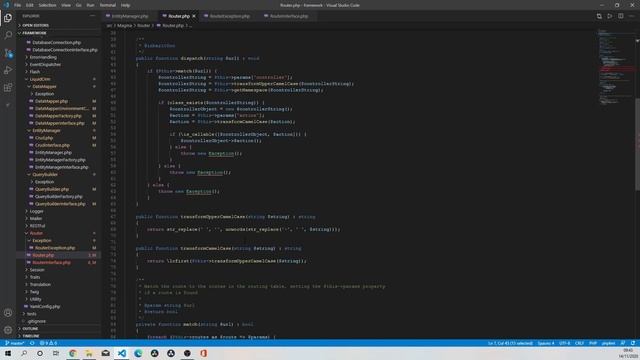Open the Run and Debug view
This screenshot has height=360, width=640.
pos(8,70)
